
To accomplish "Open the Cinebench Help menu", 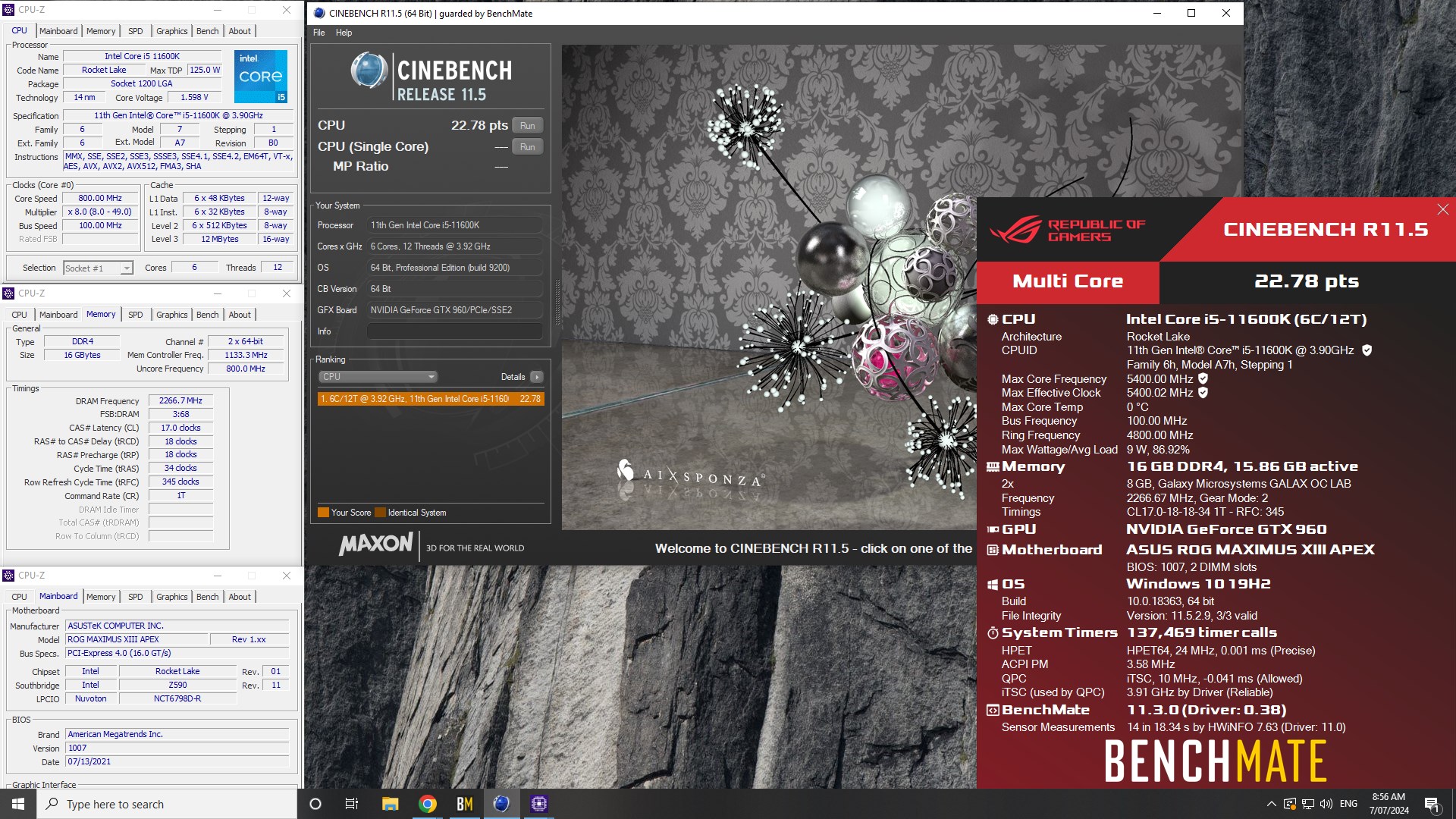I will (344, 33).
